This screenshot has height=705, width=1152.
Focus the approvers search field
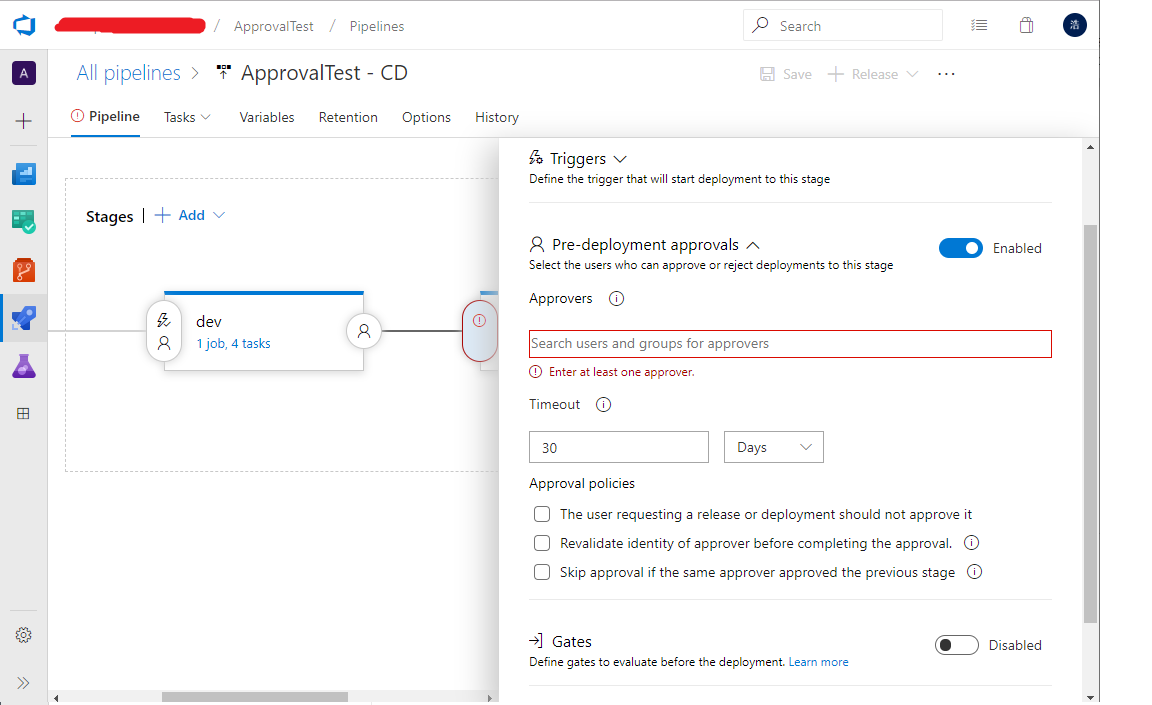pyautogui.click(x=790, y=344)
